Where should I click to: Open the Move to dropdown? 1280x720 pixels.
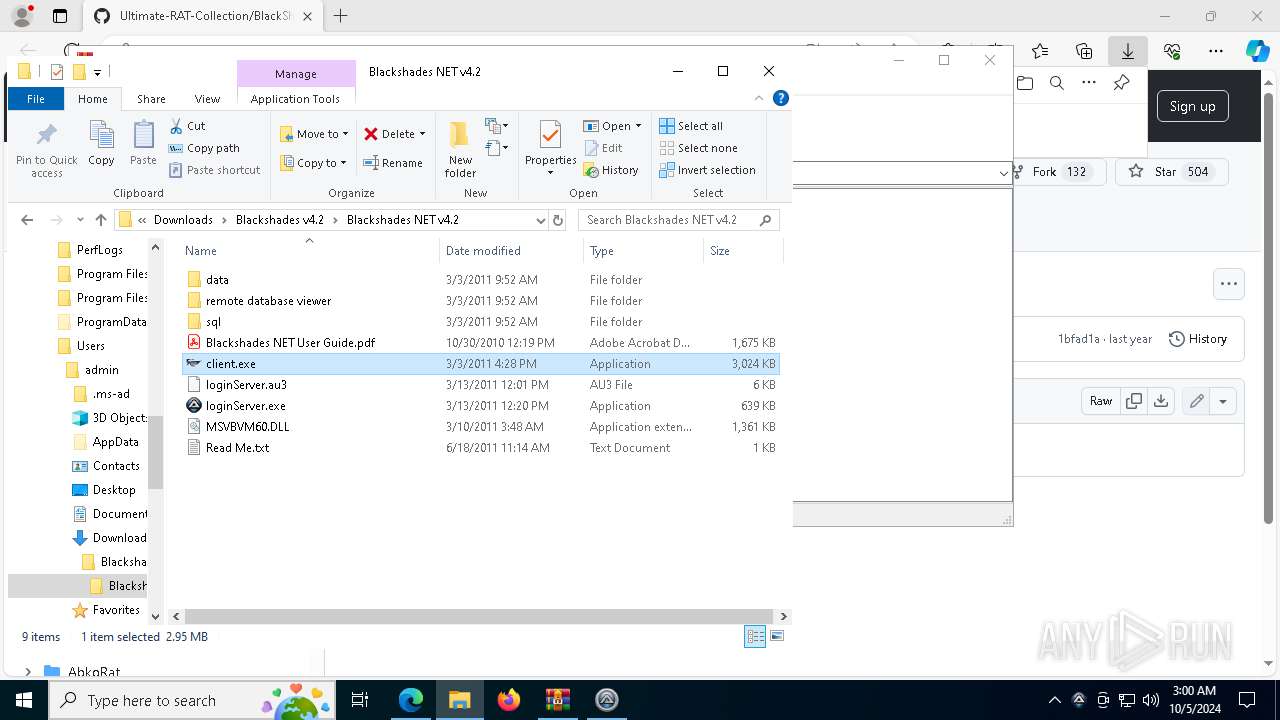pyautogui.click(x=314, y=134)
